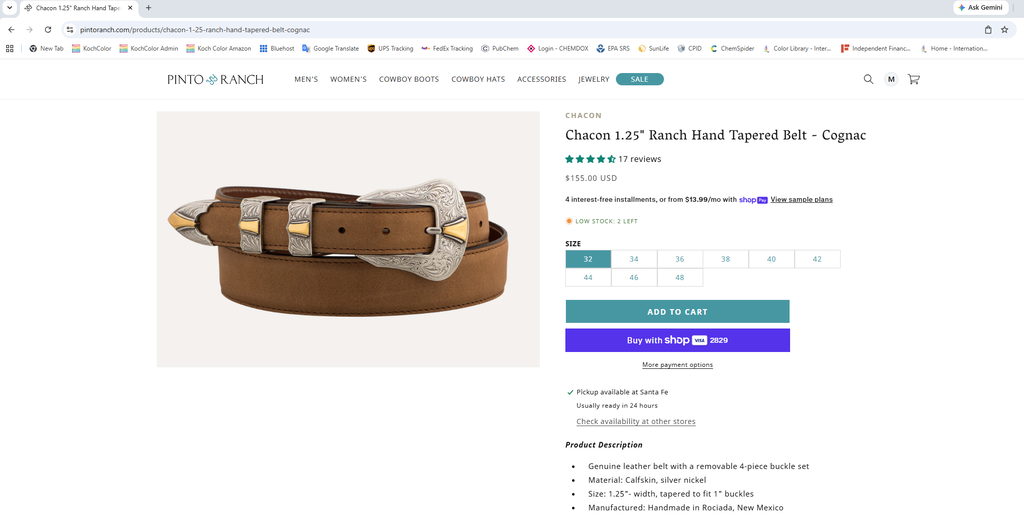Open the account icon labeled M
Image resolution: width=1024 pixels, height=516 pixels.
(x=891, y=79)
